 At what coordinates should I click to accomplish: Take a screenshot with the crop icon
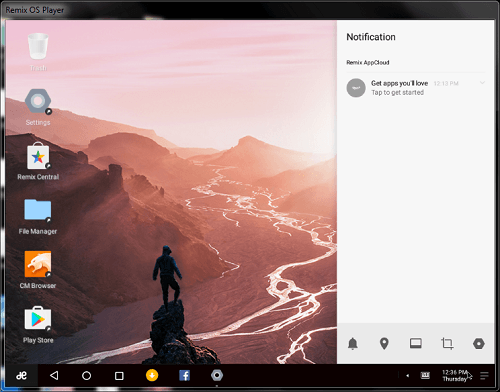coord(447,343)
